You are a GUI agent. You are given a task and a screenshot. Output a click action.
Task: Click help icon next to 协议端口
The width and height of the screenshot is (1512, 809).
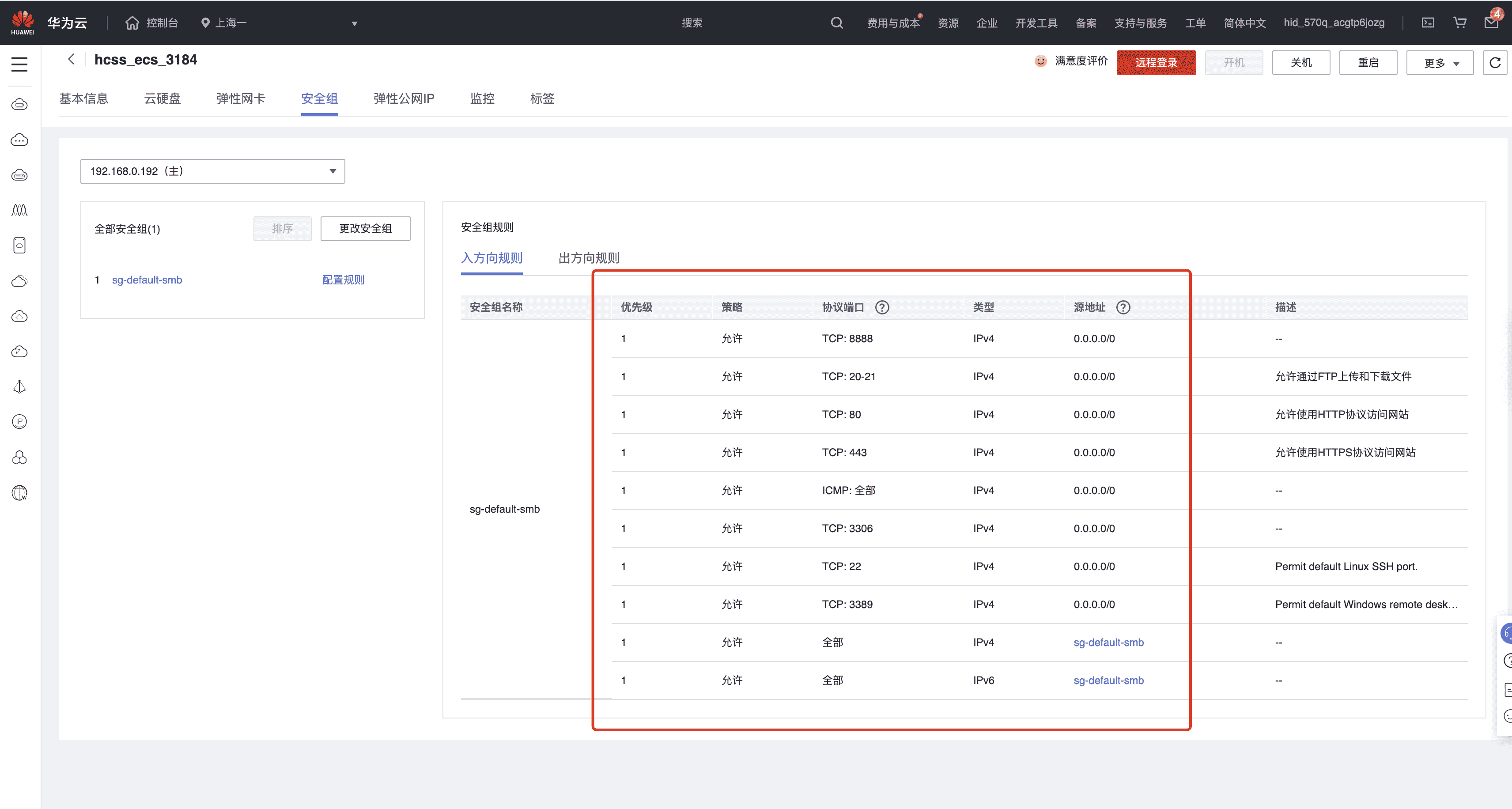(x=881, y=307)
